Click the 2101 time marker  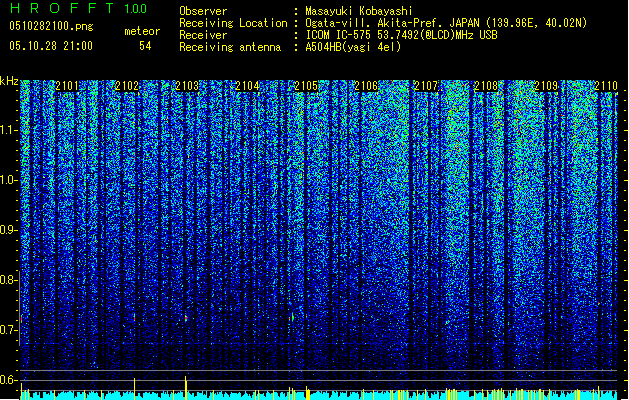67,86
